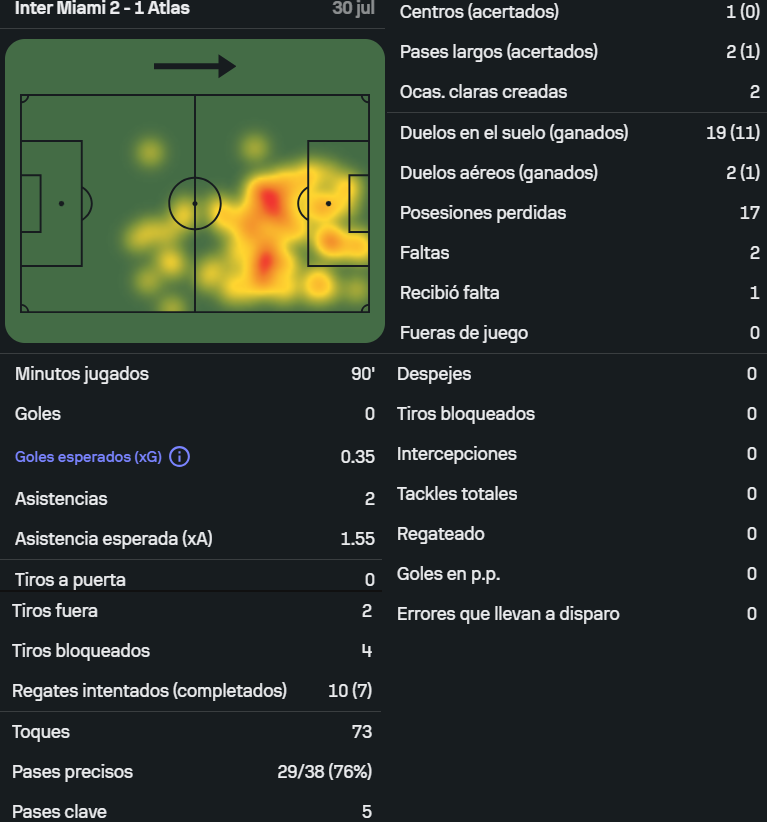Click the Posesiones perdidas stat
The height and width of the screenshot is (822, 767).
point(579,213)
